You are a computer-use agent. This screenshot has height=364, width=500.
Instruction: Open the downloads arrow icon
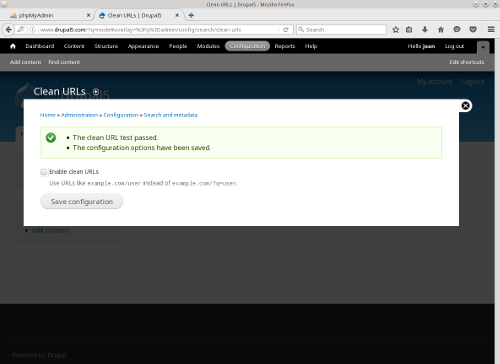pyautogui.click(x=425, y=30)
